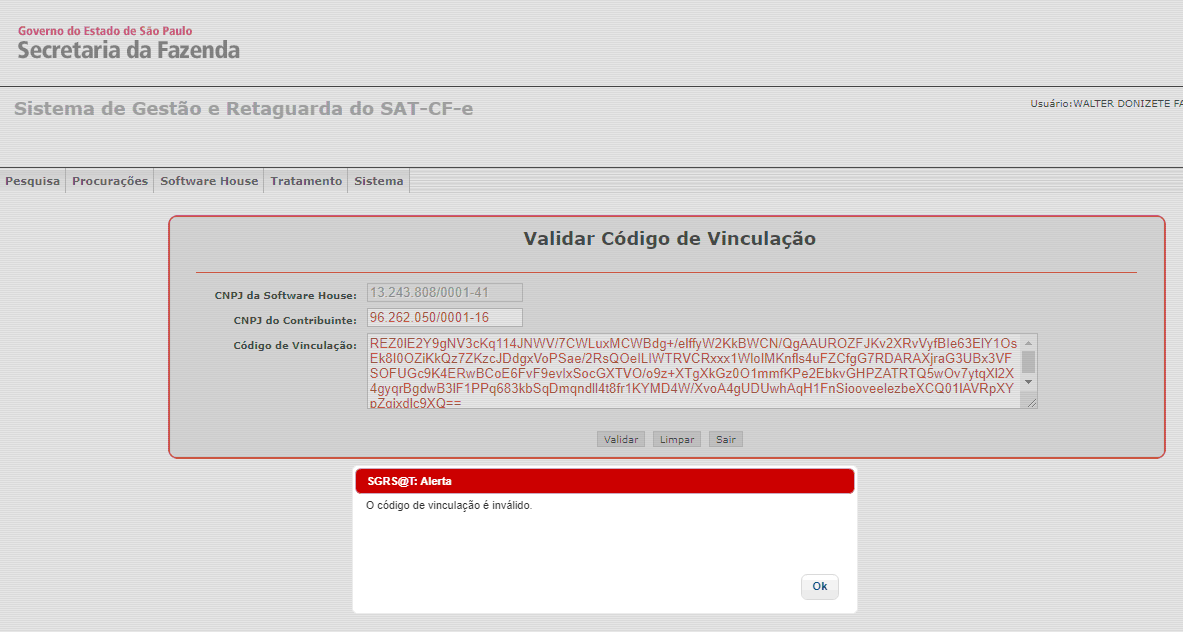
Task: Click the 'Governo do Estado de São Paulo' text
Action: (105, 31)
